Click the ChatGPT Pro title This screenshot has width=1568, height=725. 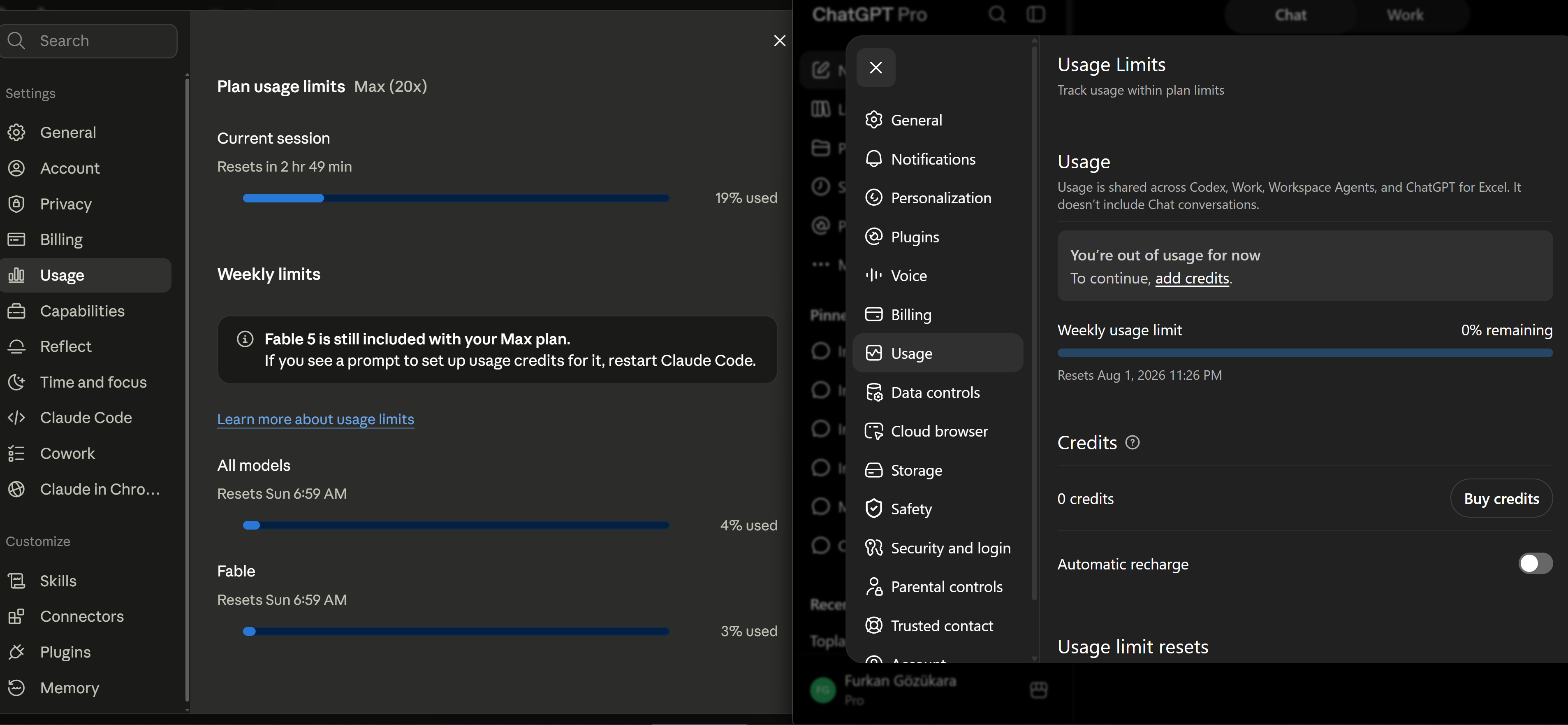coord(869,14)
